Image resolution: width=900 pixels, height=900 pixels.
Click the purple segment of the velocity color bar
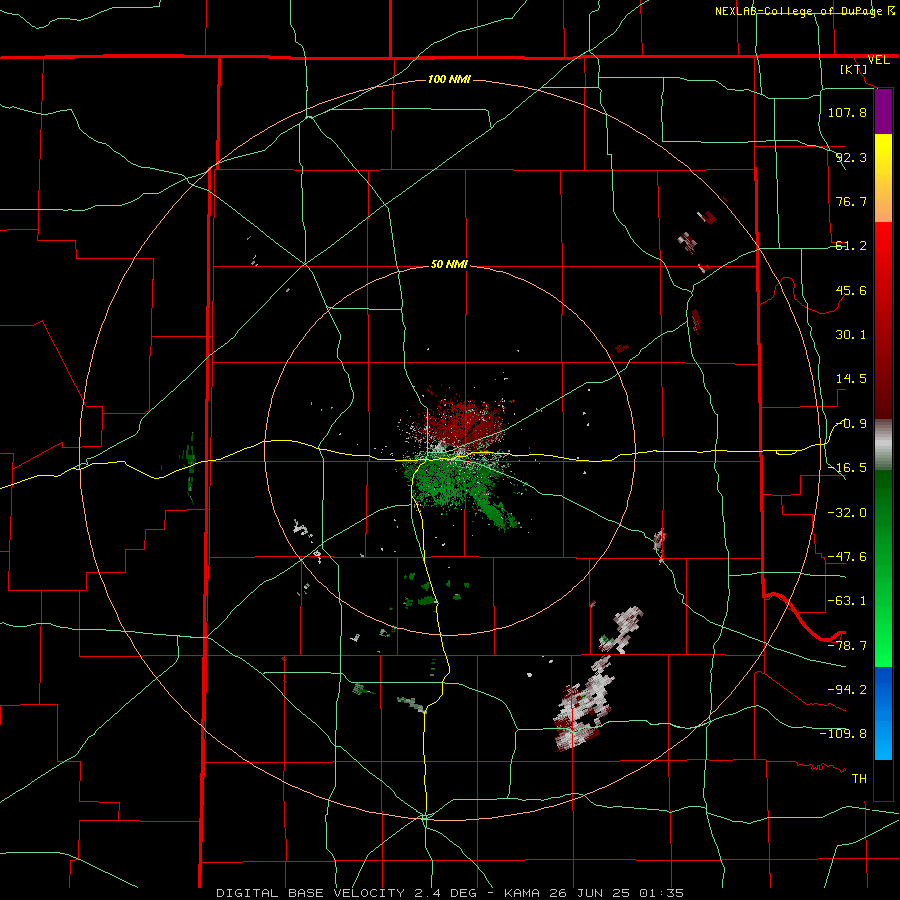click(x=883, y=112)
